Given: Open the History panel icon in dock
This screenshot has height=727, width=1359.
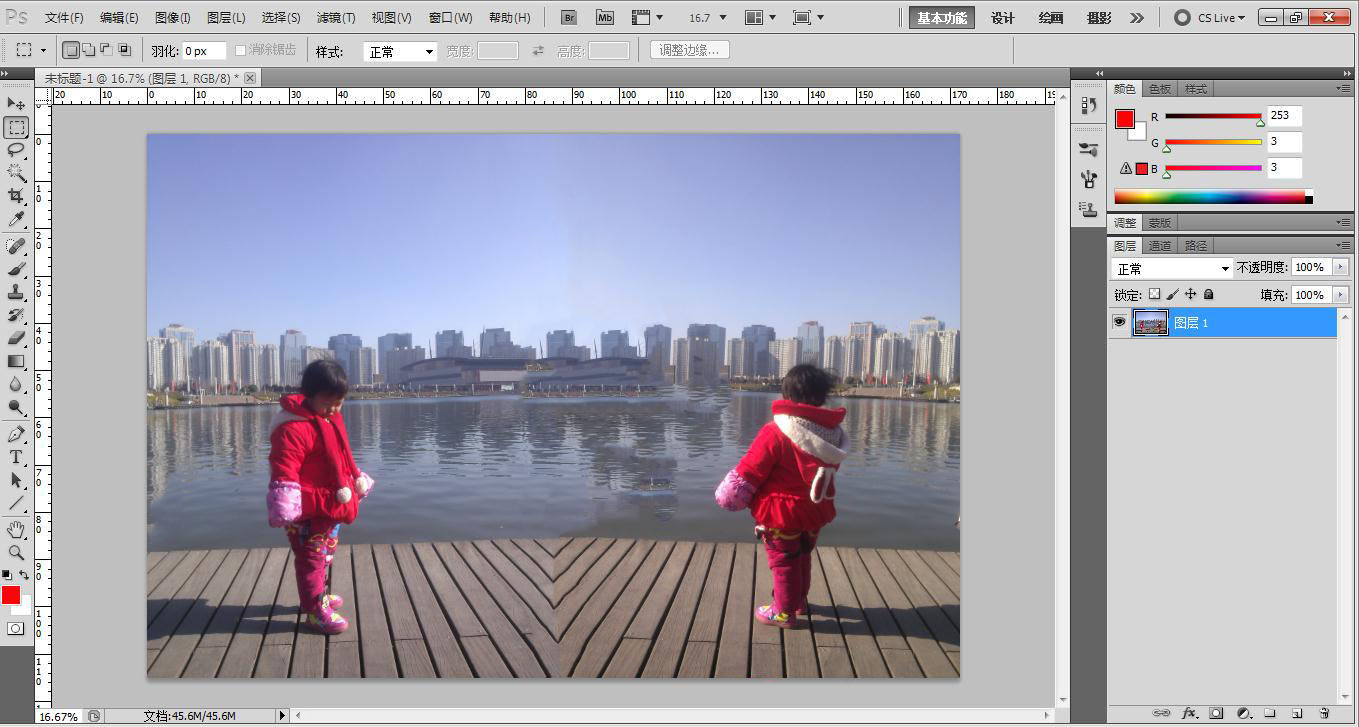Looking at the screenshot, I should (1089, 105).
